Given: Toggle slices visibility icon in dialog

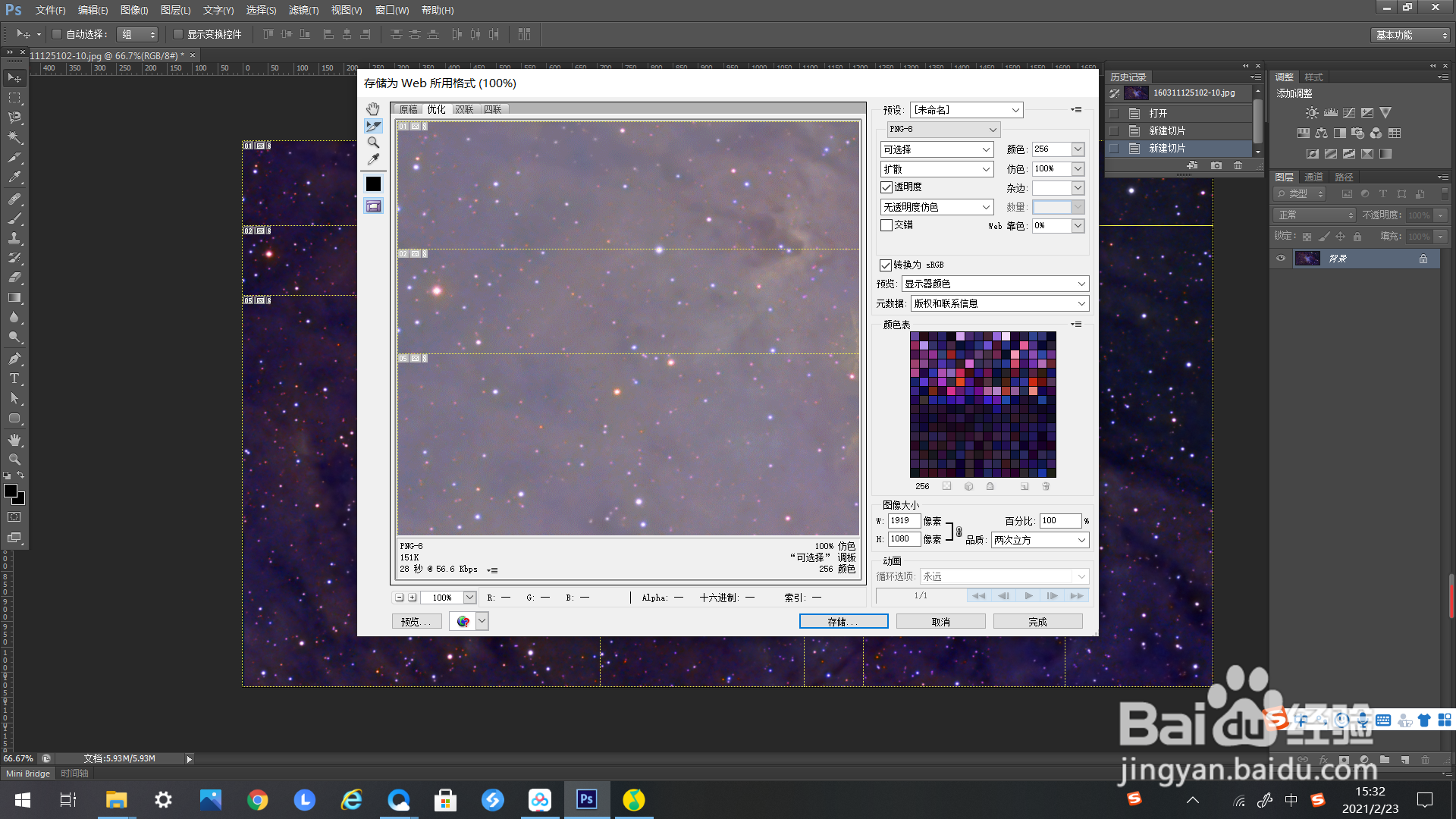Looking at the screenshot, I should tap(373, 206).
